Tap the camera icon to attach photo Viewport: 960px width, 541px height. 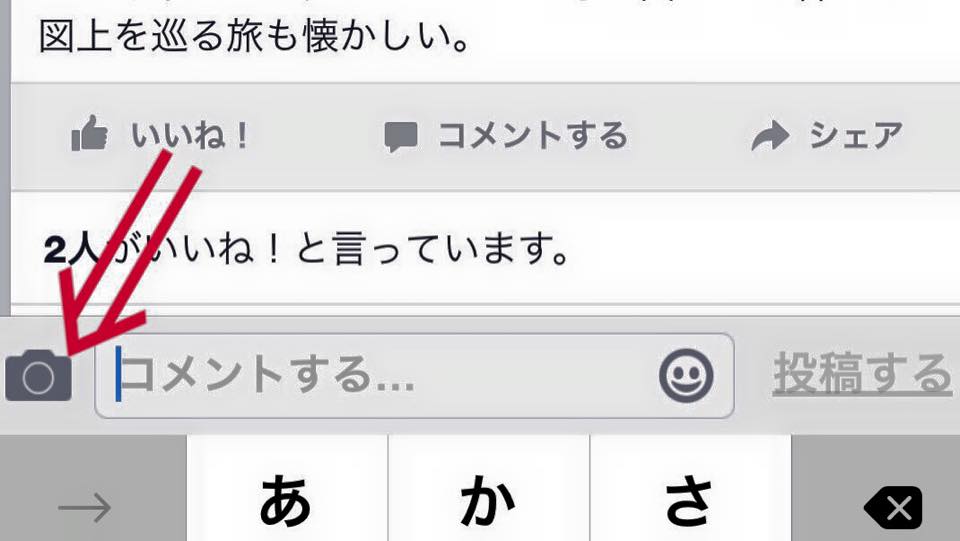click(x=39, y=375)
